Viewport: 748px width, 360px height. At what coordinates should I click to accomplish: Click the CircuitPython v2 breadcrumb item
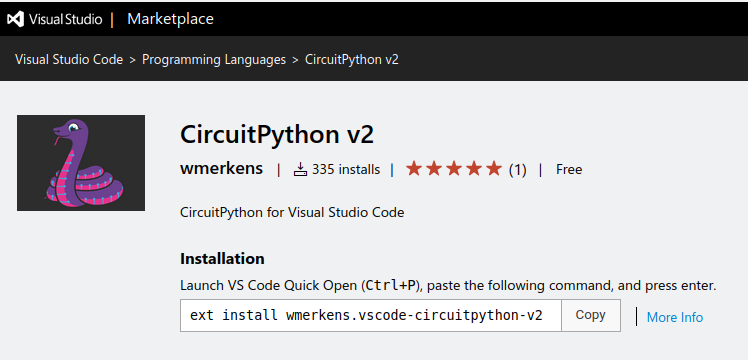click(352, 60)
